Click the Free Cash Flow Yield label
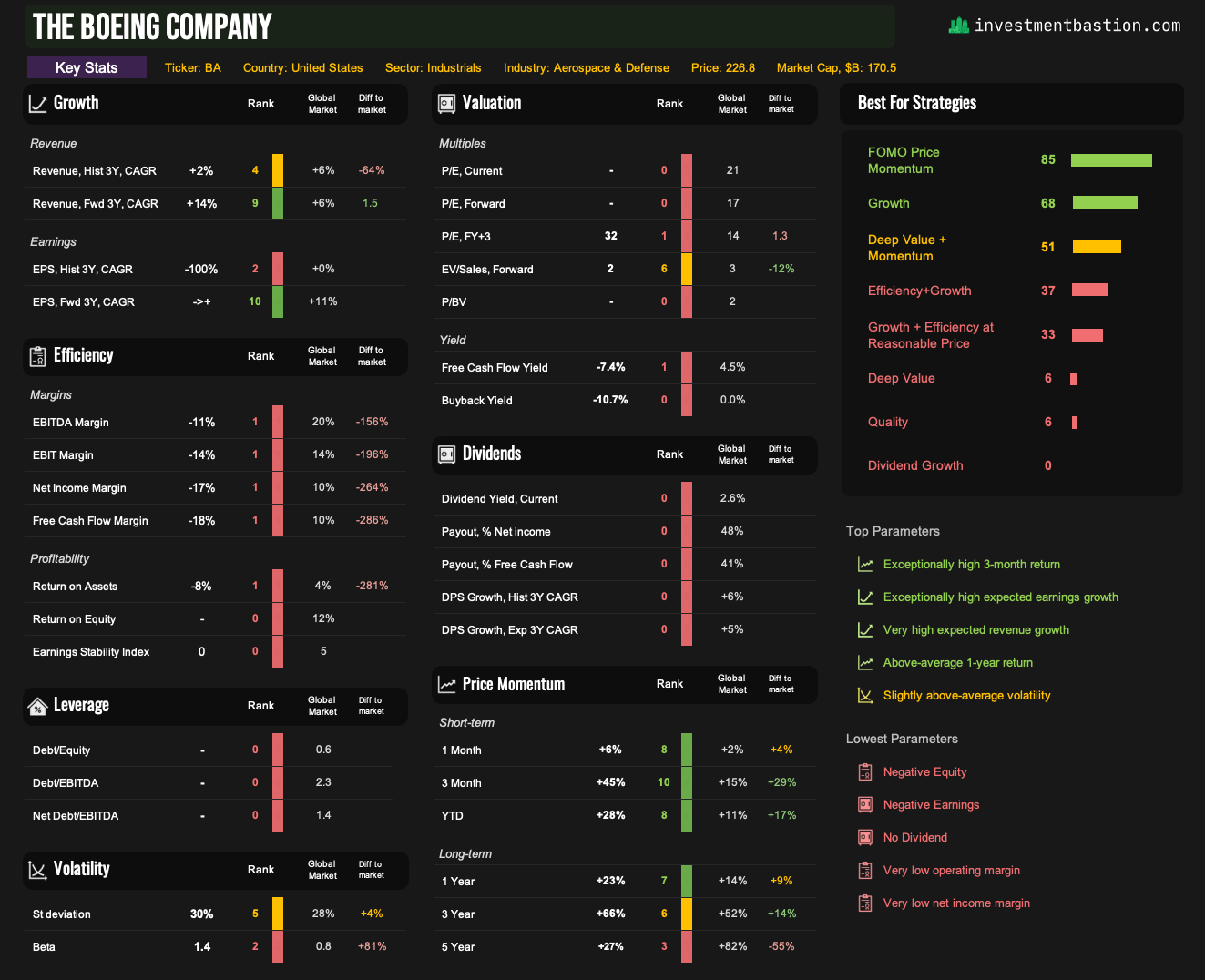Image resolution: width=1205 pixels, height=980 pixels. (x=495, y=367)
